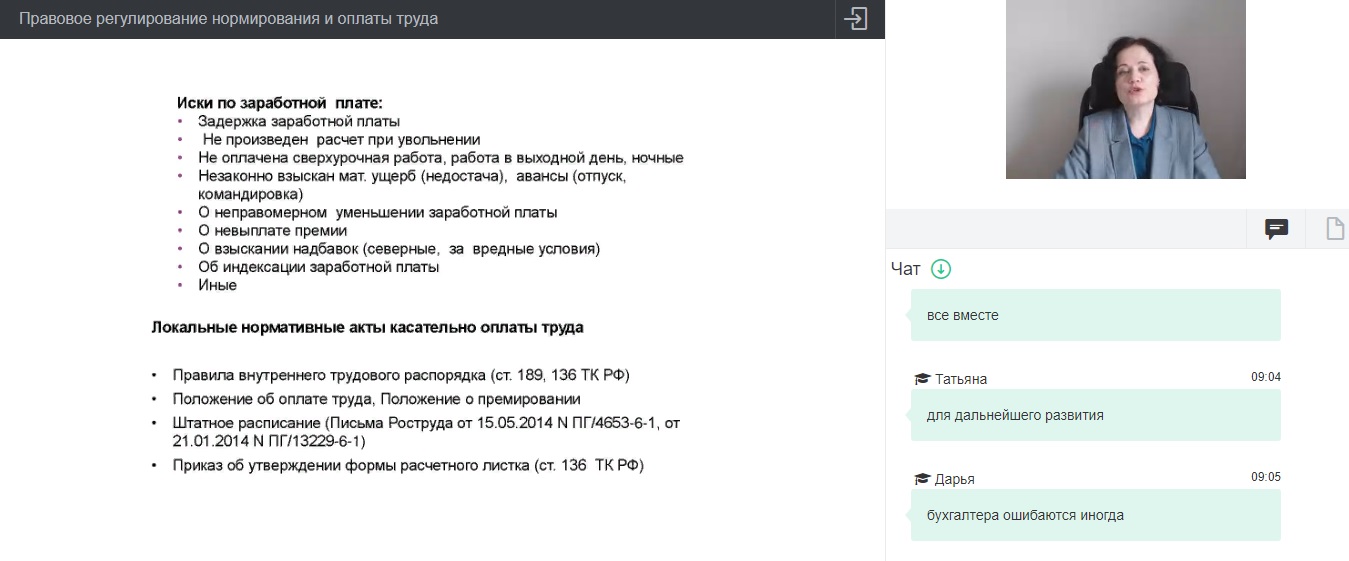Open the Татьяна username in chat
This screenshot has height=561, width=1349.
click(961, 379)
